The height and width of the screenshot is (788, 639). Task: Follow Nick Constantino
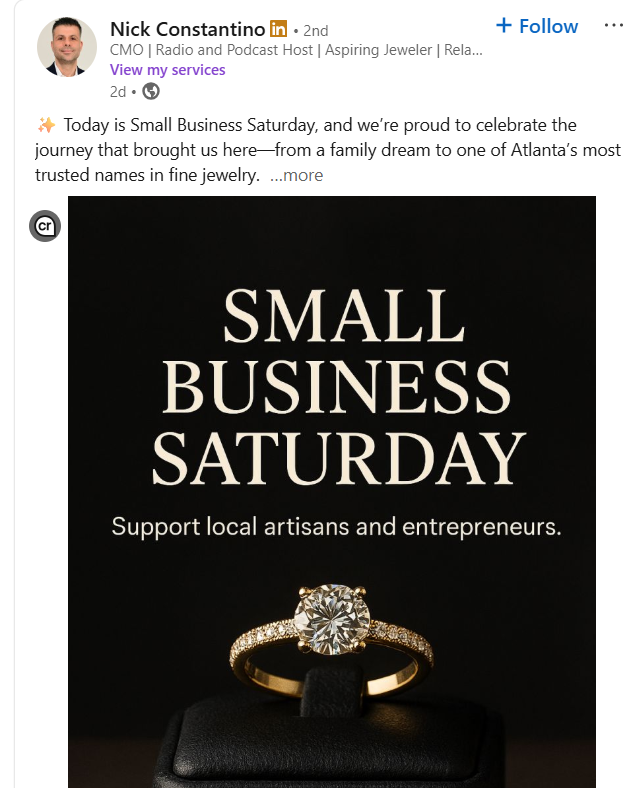click(548, 26)
